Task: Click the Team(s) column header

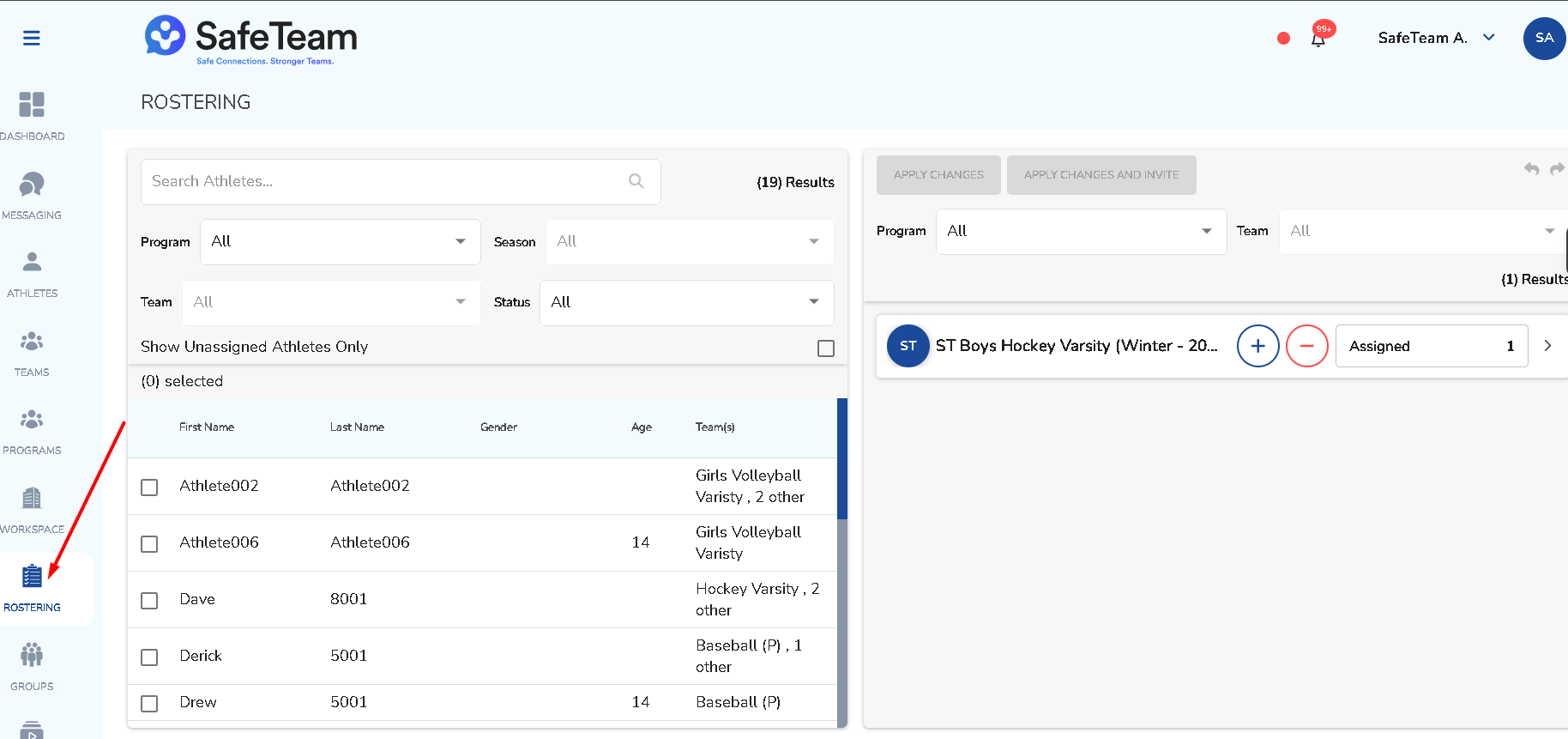Action: [x=715, y=427]
